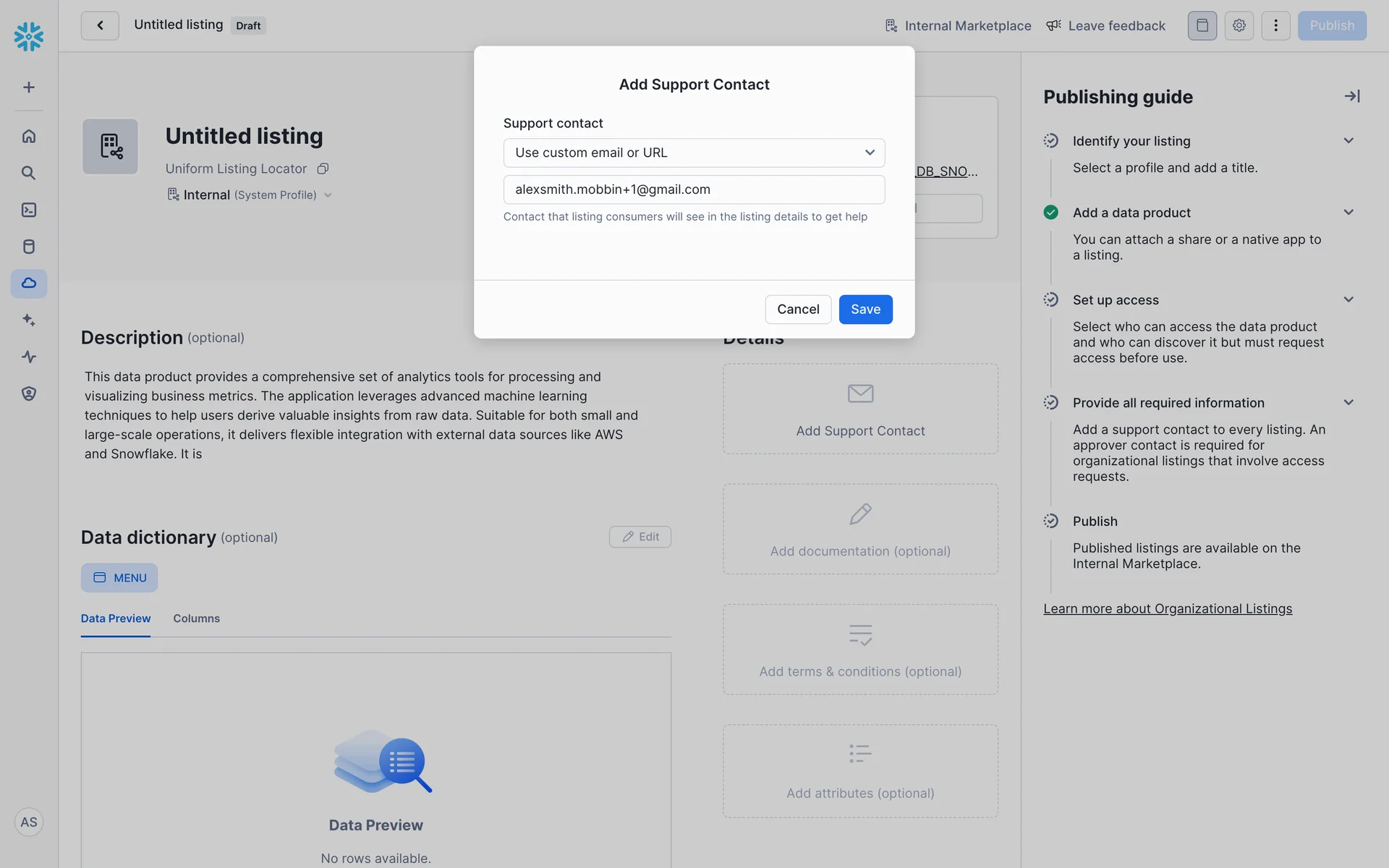The image size is (1389, 868).
Task: Select the Data Preview tab
Action: pos(116,618)
